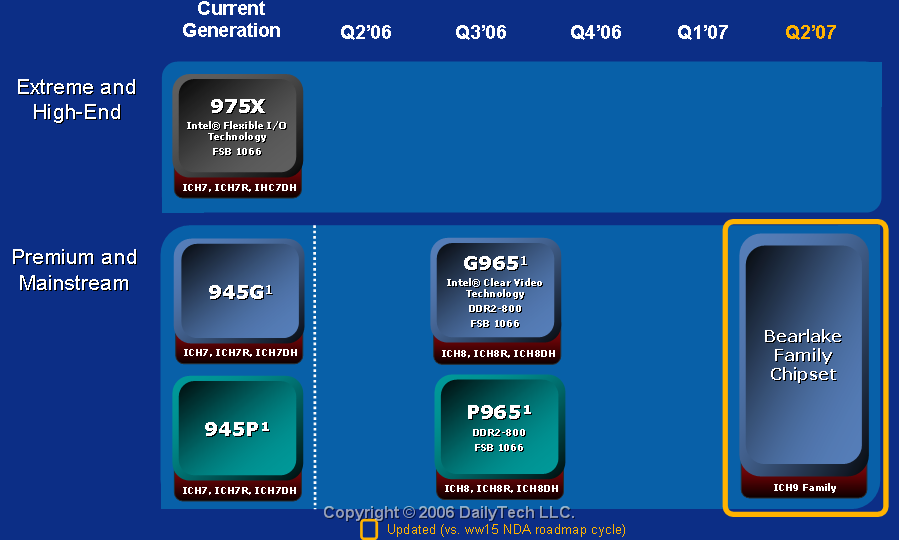This screenshot has width=899, height=540.
Task: Click the Q3'06 column header
Action: pos(481,32)
